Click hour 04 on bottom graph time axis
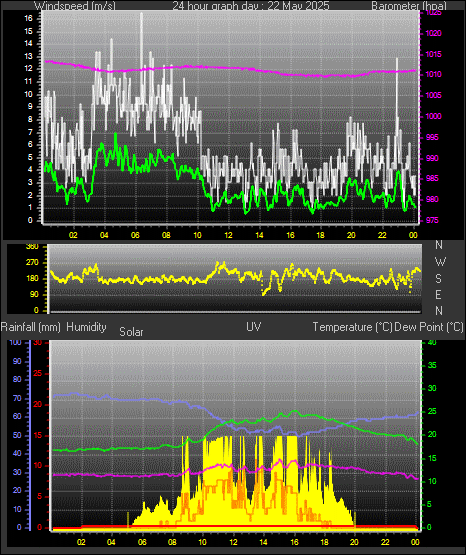 click(x=111, y=542)
